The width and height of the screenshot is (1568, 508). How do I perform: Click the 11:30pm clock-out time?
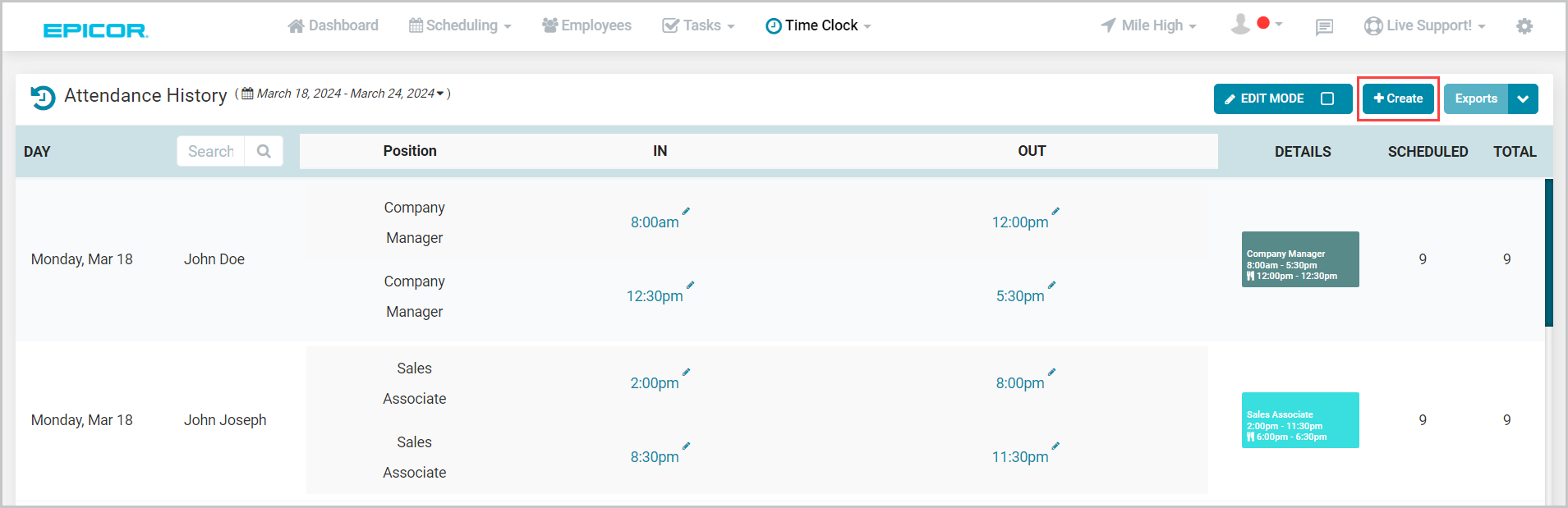click(1020, 457)
